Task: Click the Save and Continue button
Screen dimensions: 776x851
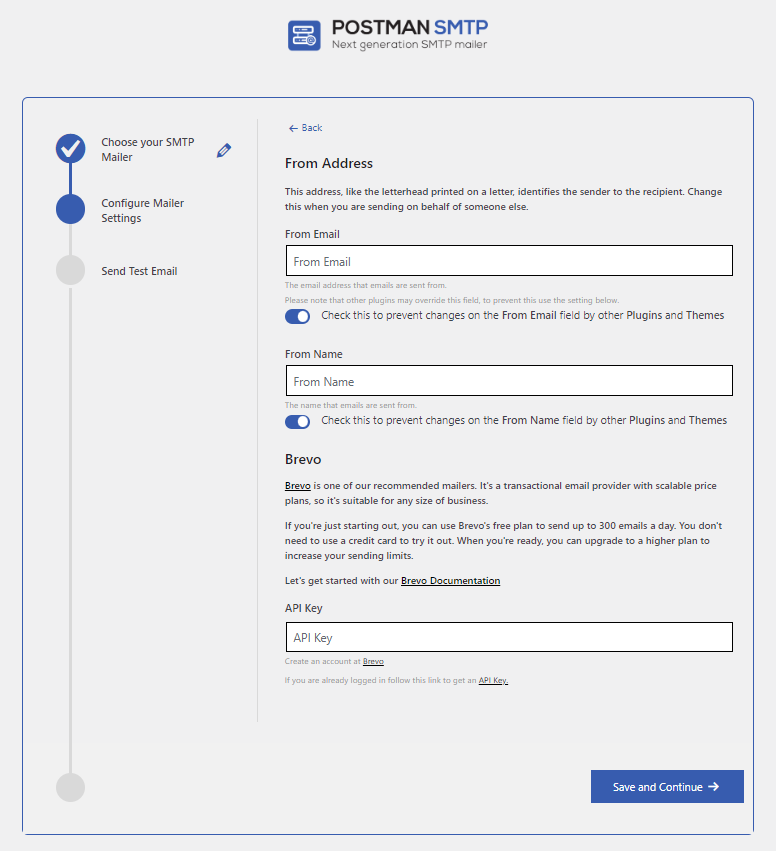Action: (667, 786)
